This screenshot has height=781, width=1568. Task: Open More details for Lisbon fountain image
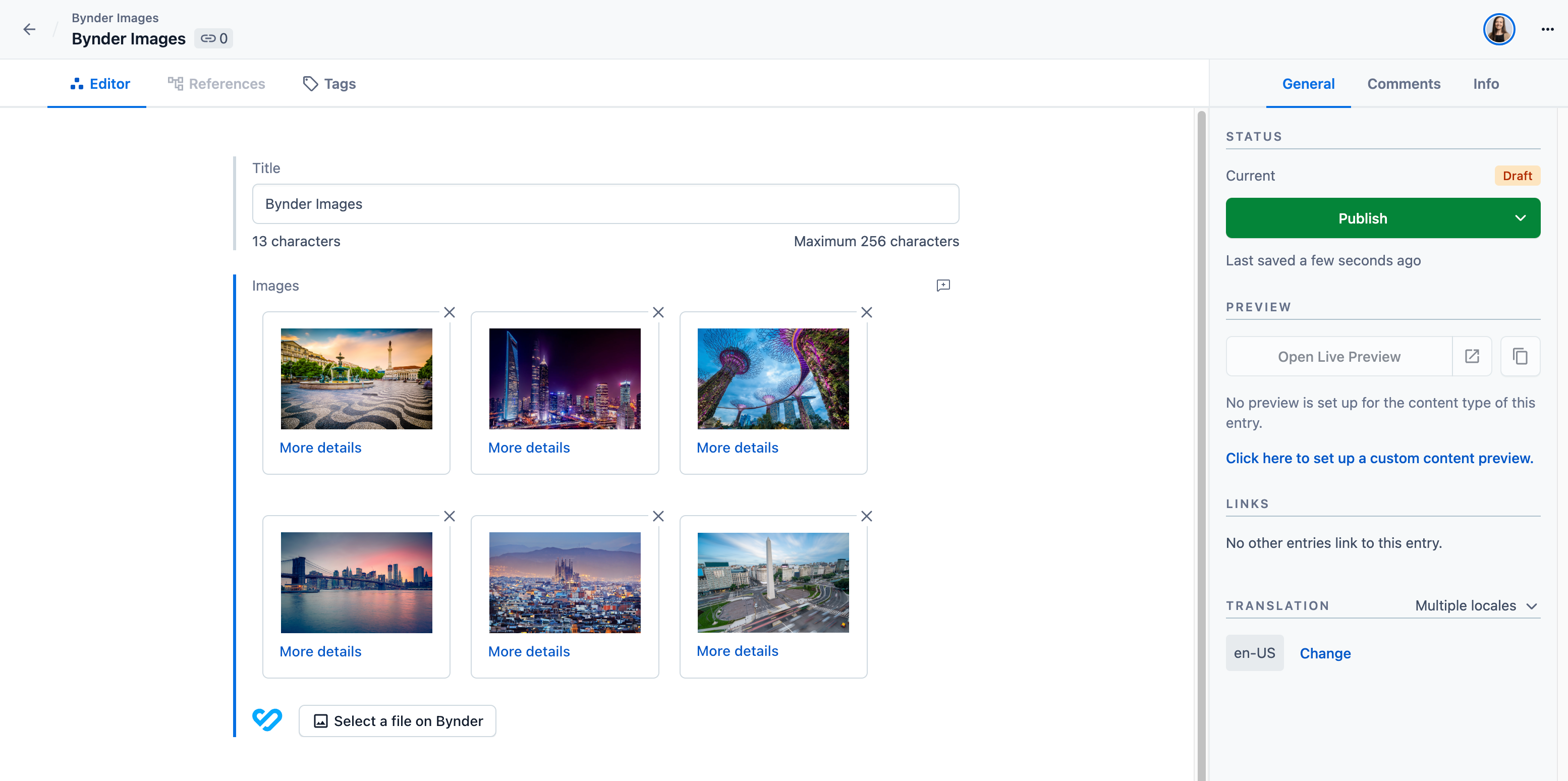[320, 448]
